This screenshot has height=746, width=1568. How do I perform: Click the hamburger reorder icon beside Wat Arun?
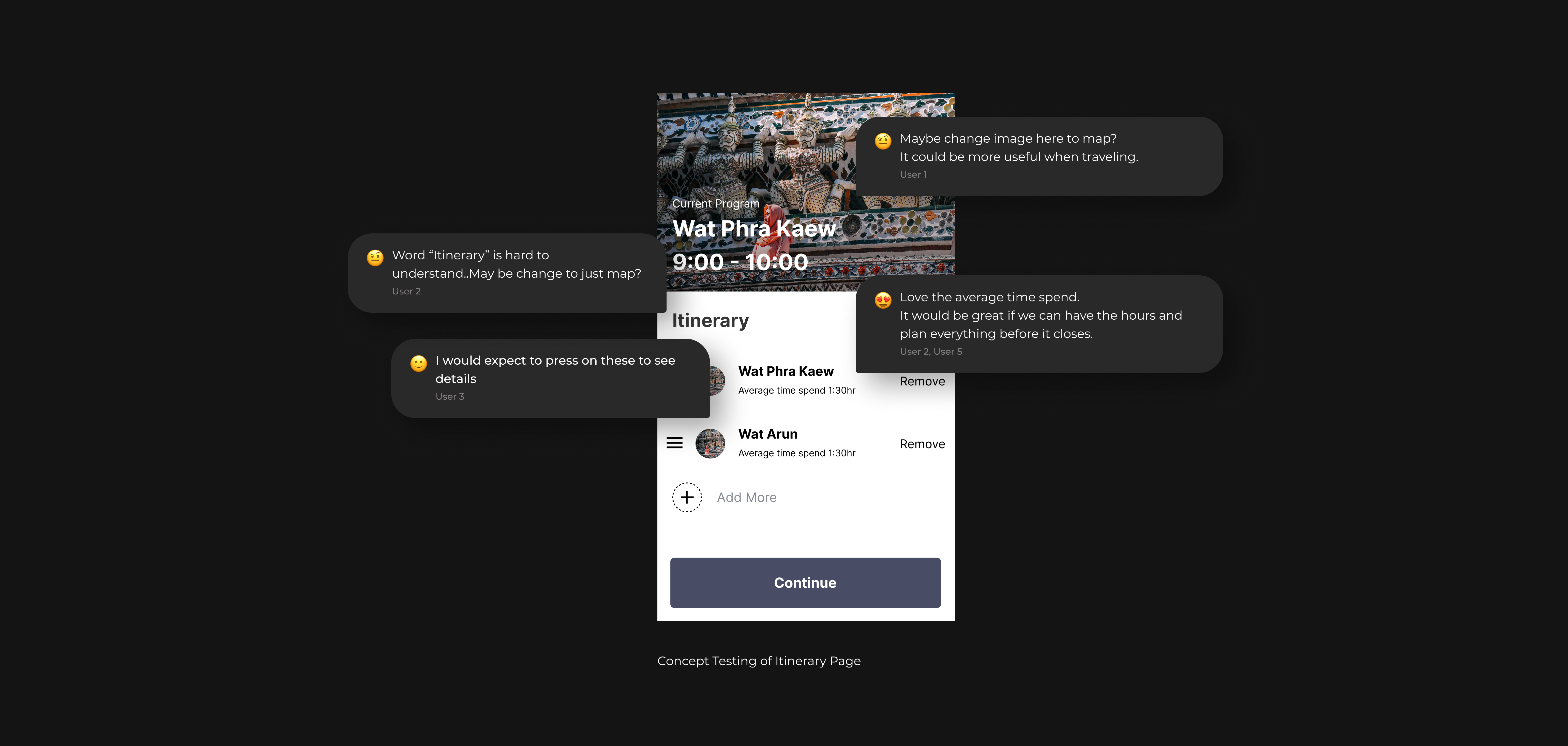[x=674, y=443]
